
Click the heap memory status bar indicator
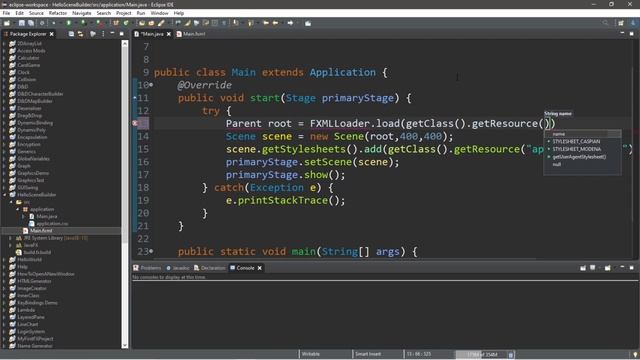tap(481, 355)
